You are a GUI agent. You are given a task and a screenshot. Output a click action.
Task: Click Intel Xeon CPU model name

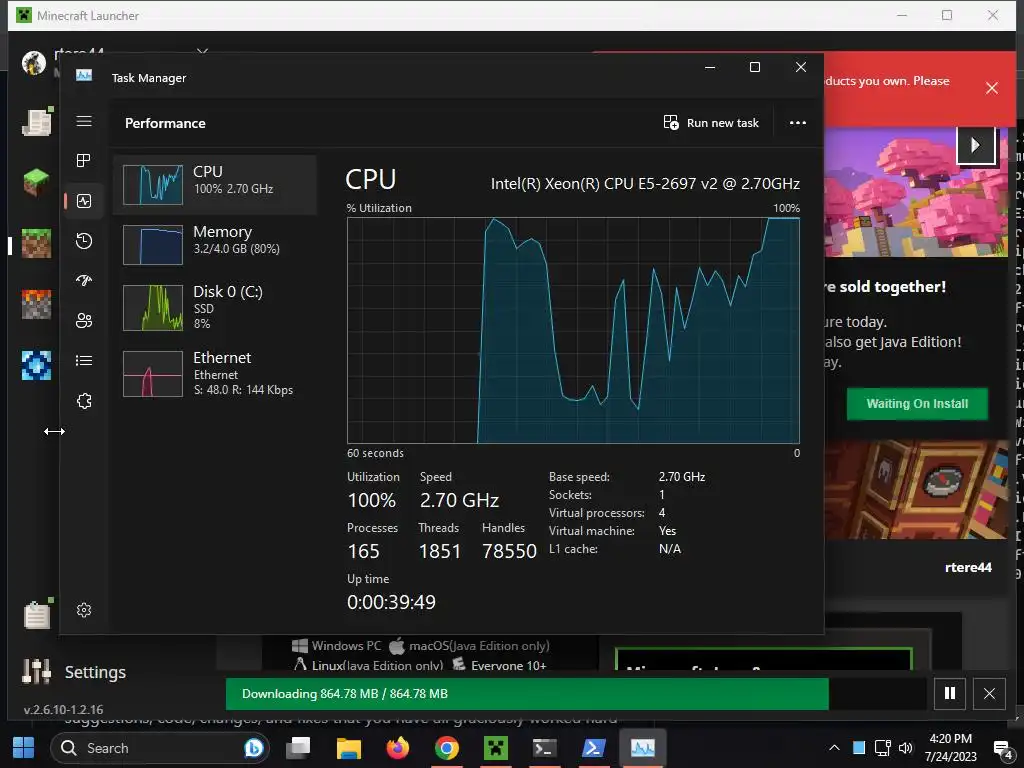pos(645,184)
